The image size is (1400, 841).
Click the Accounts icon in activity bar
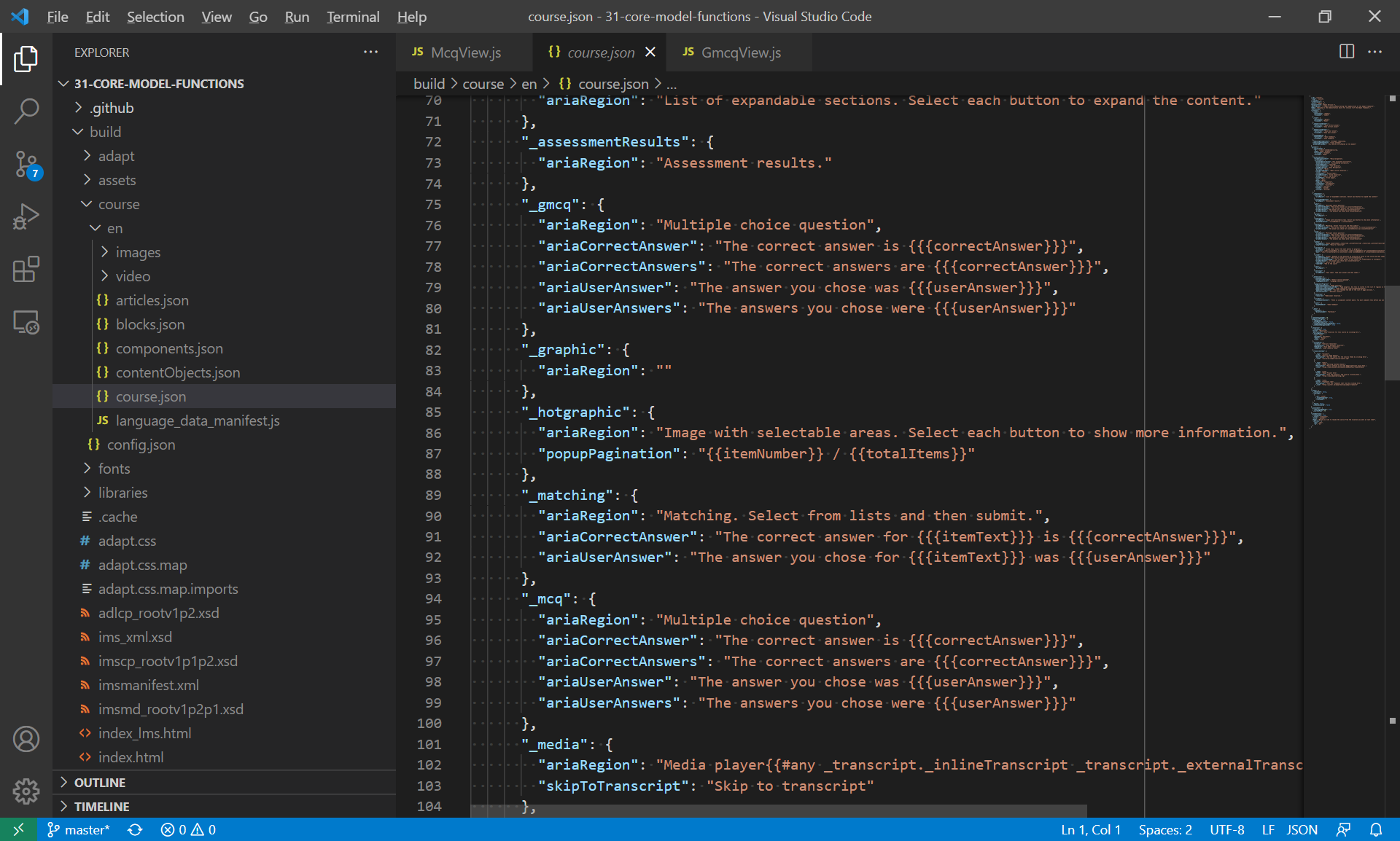(x=26, y=739)
